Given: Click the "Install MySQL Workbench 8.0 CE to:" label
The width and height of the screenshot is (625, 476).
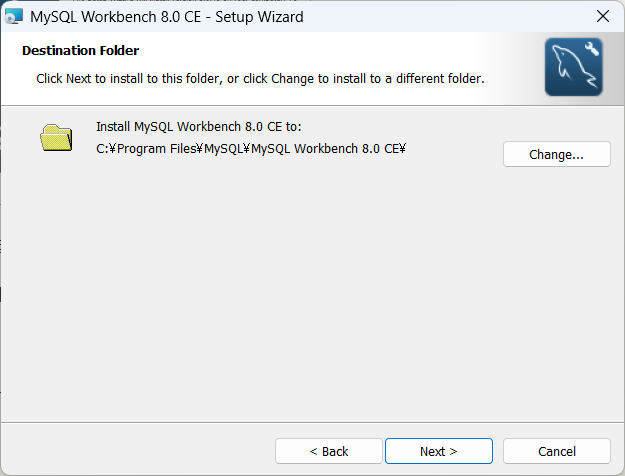Looking at the screenshot, I should click(x=198, y=127).
